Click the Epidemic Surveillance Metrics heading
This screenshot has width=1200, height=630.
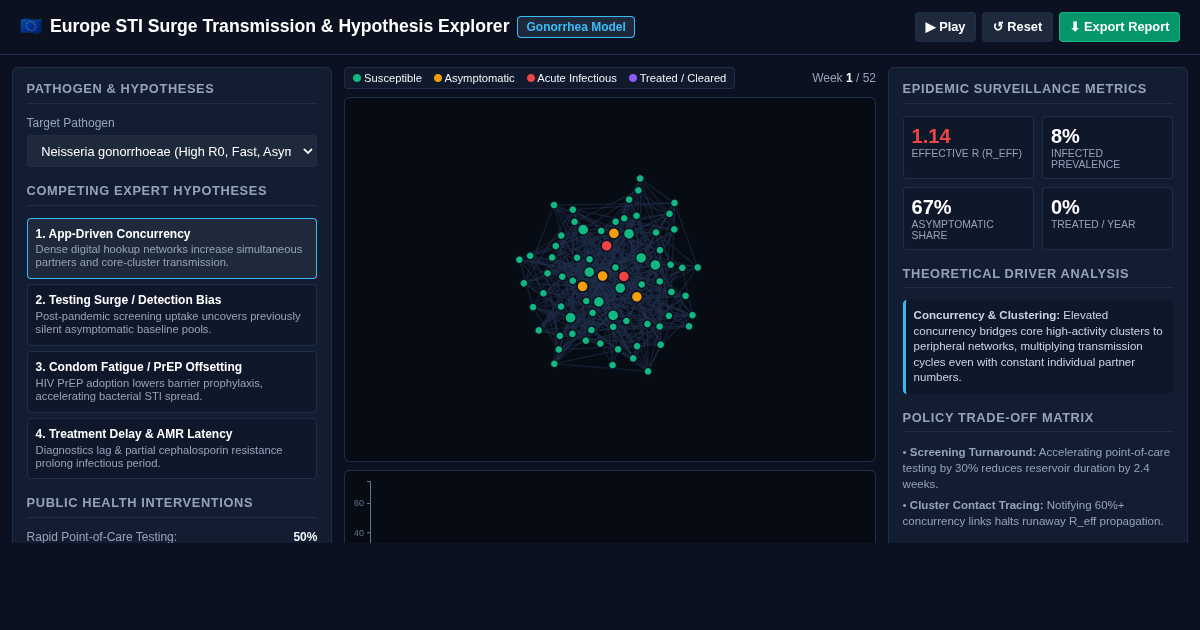1025,89
